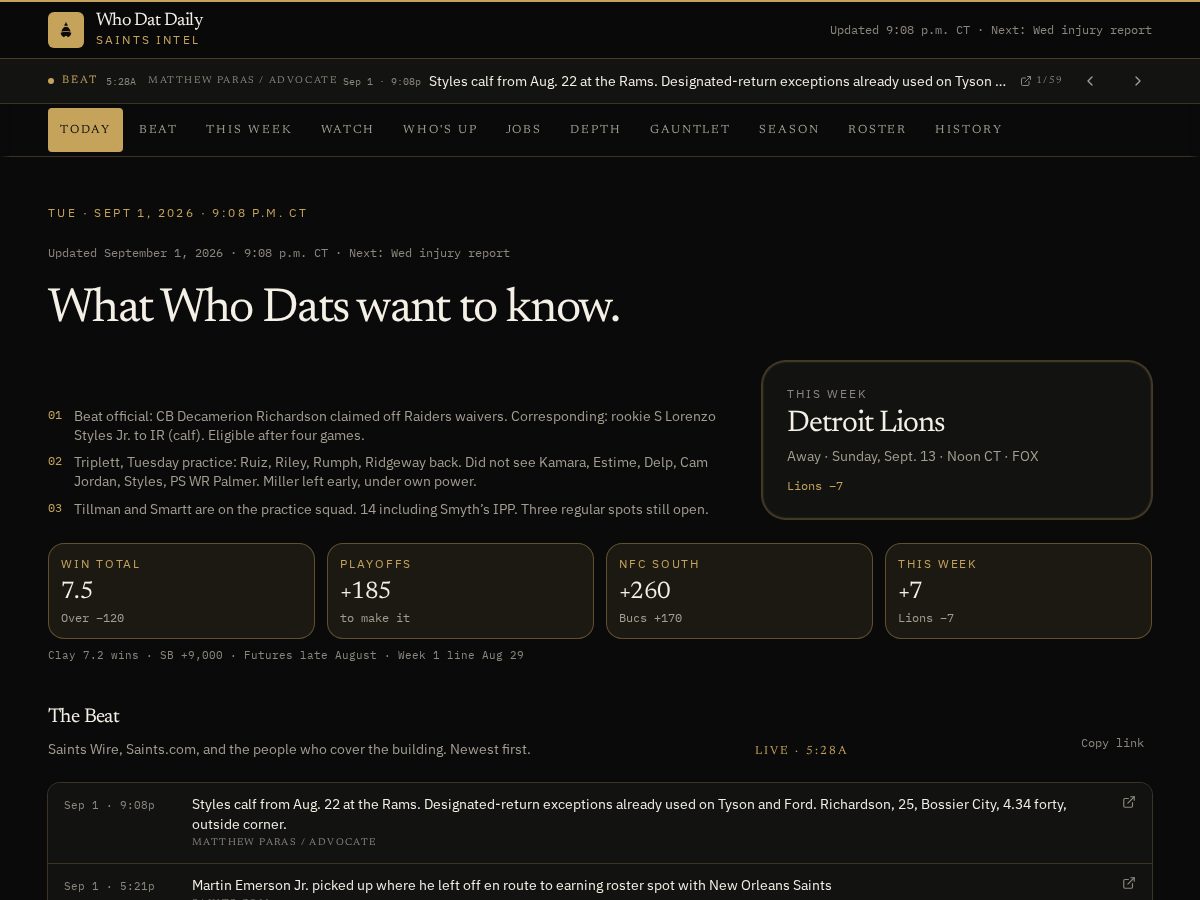
Task: Click the Who Dat Daily fleur-de-lis logo
Action: click(66, 30)
